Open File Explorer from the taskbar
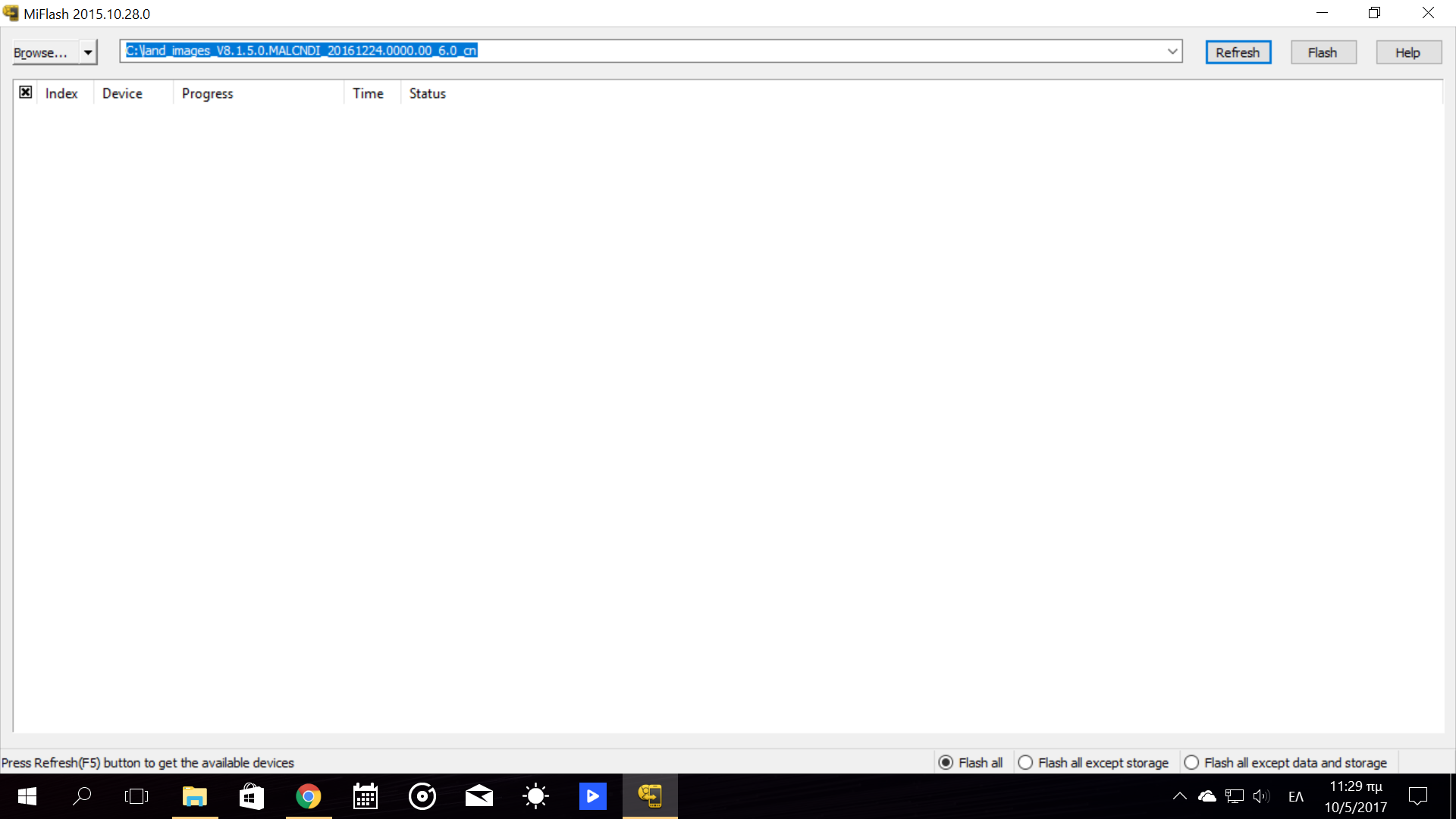This screenshot has height=819, width=1456. (195, 796)
